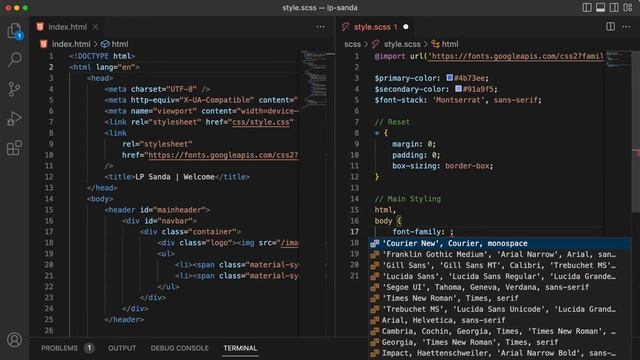Toggle bottom panel layout icon
Image resolution: width=640 pixels, height=360 pixels.
(600, 7)
